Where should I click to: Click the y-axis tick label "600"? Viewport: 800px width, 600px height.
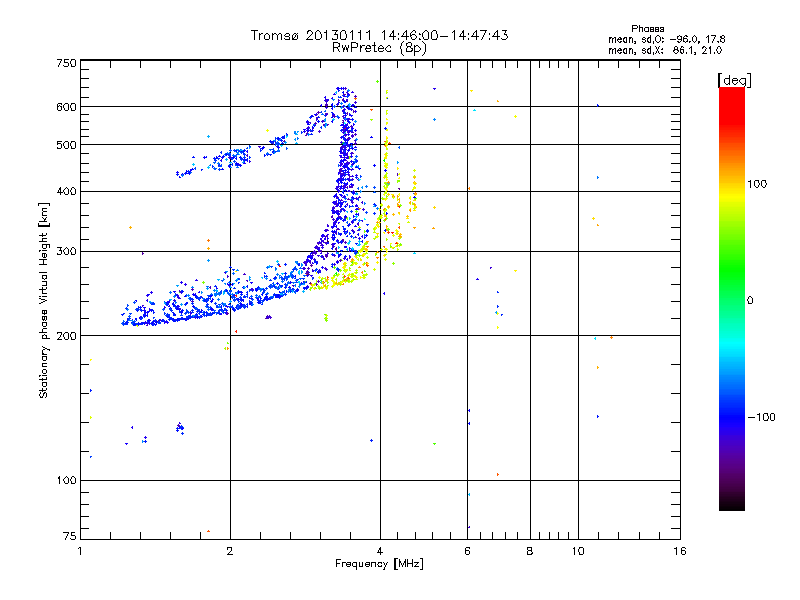coord(66,107)
